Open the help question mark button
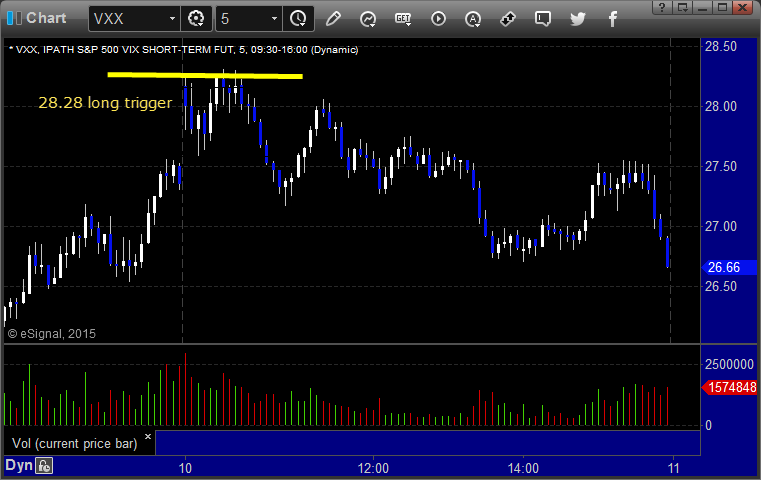761x480 pixels. tap(662, 7)
